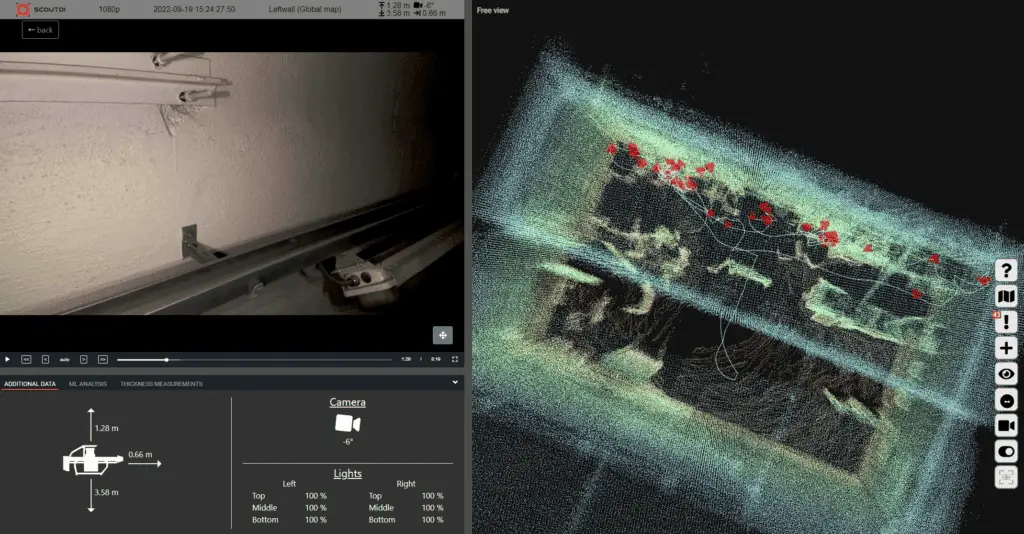The image size is (1024, 534).
Task: Click the 3.58 m downward distance value
Action: point(106,492)
